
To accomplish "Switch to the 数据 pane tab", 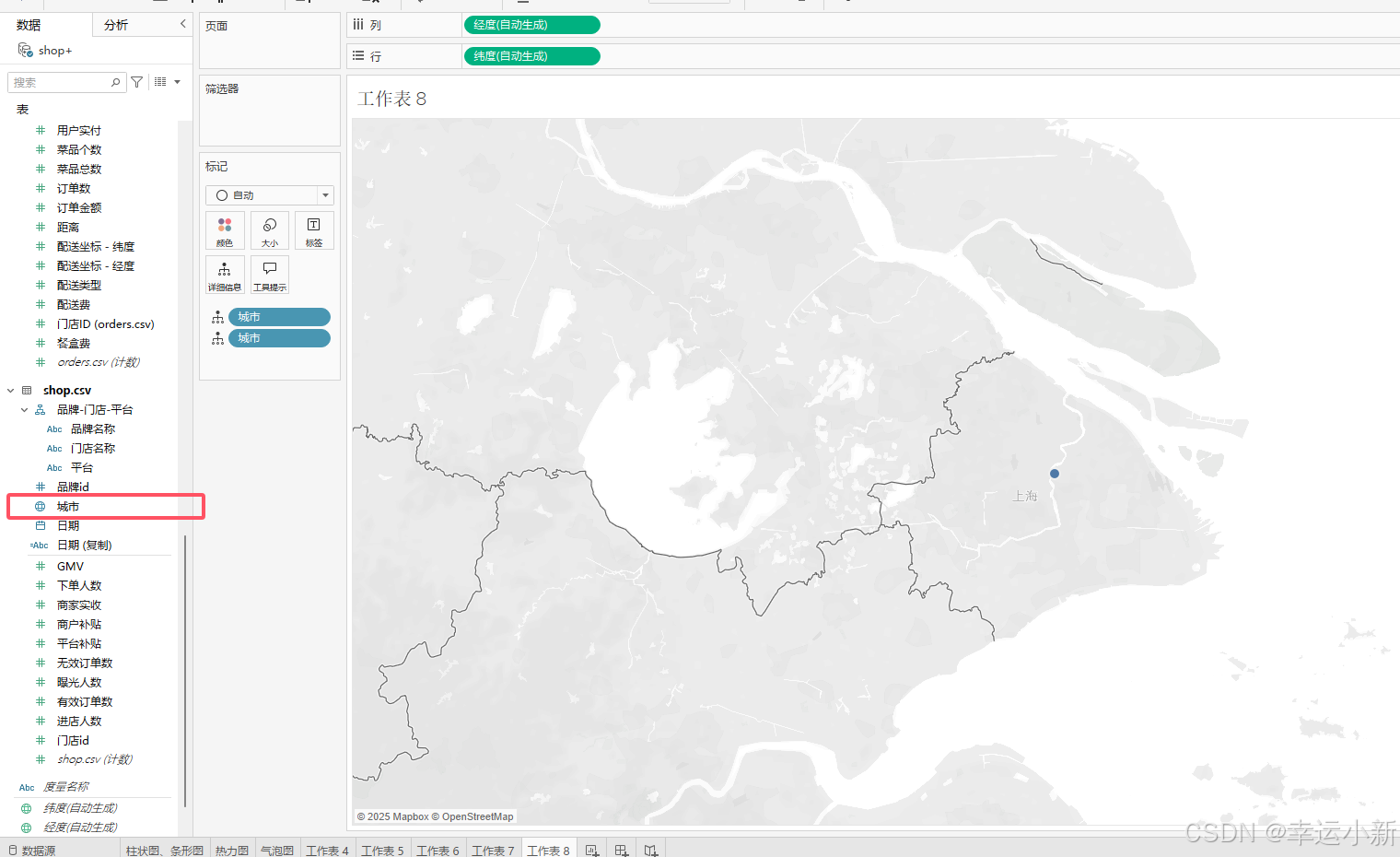I will 29,25.
